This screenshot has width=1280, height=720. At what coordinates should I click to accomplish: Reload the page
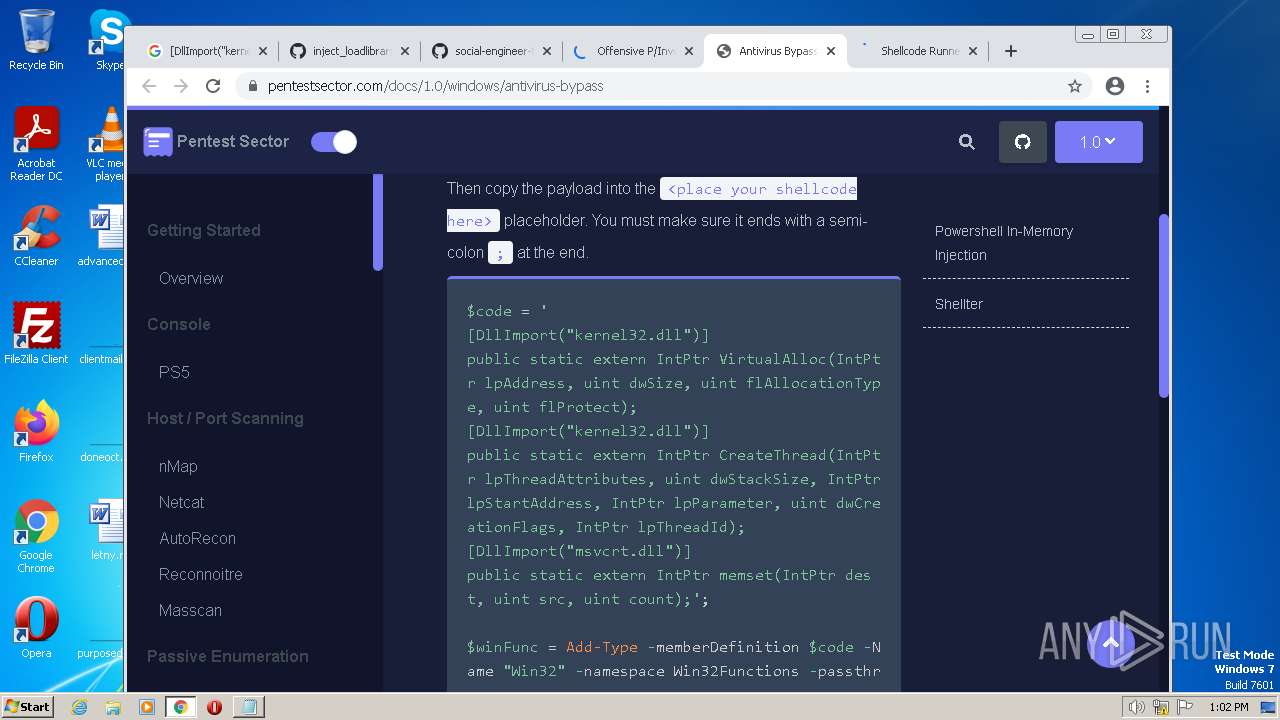(x=213, y=86)
